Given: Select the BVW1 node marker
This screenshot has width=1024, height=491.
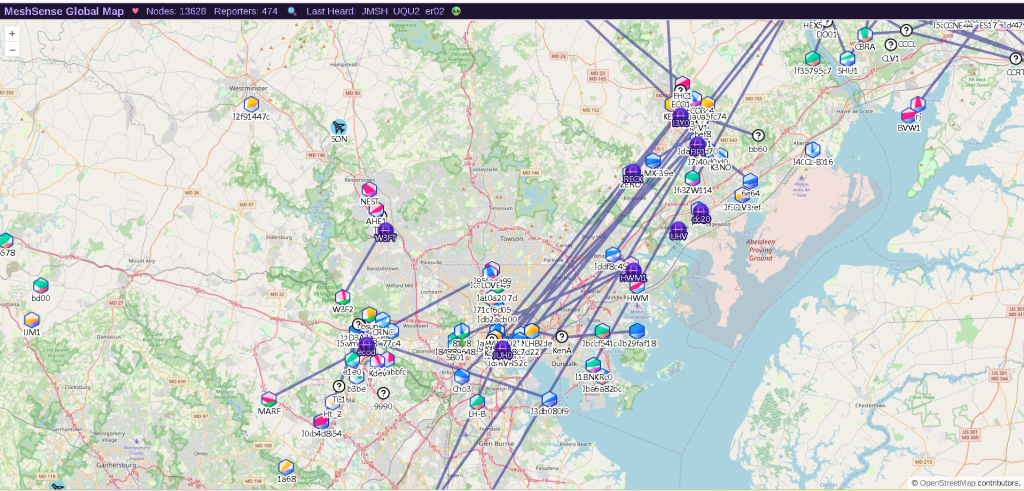Looking at the screenshot, I should (909, 115).
